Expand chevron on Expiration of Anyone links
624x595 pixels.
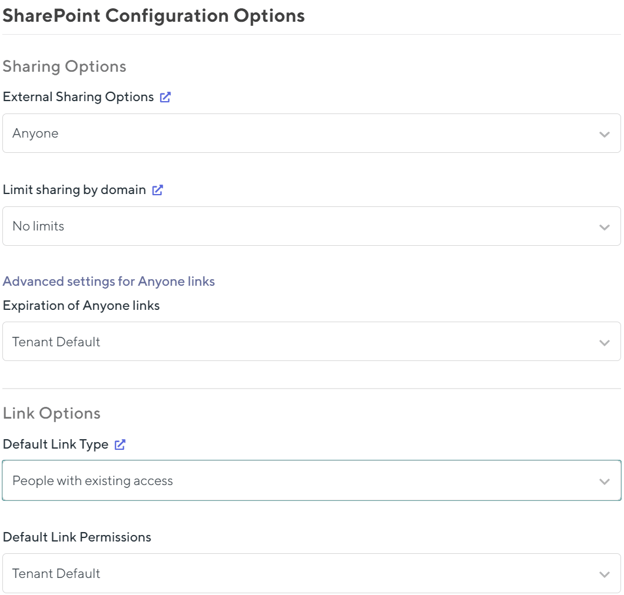pyautogui.click(x=604, y=343)
